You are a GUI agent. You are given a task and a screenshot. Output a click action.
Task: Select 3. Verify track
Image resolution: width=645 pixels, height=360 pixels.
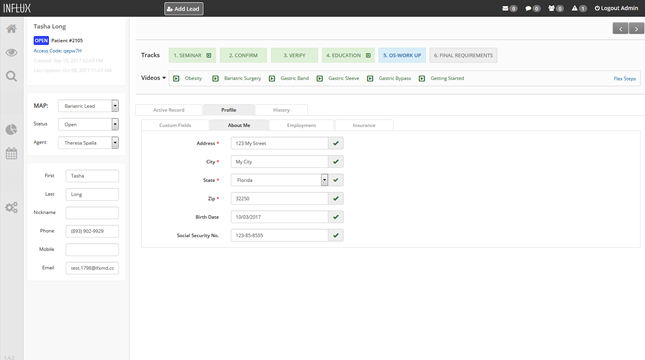click(294, 55)
